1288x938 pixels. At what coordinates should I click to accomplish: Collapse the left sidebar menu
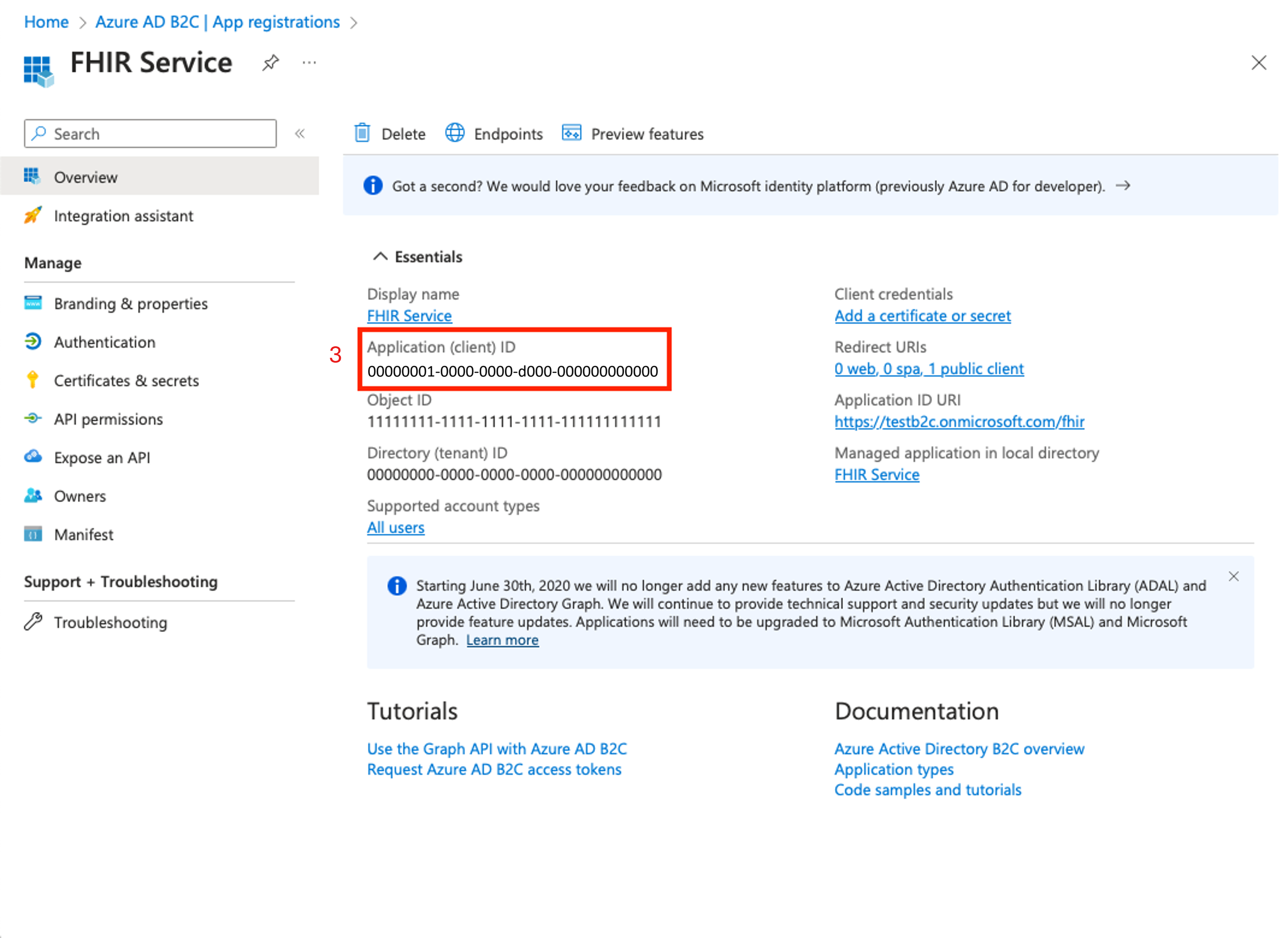(300, 133)
